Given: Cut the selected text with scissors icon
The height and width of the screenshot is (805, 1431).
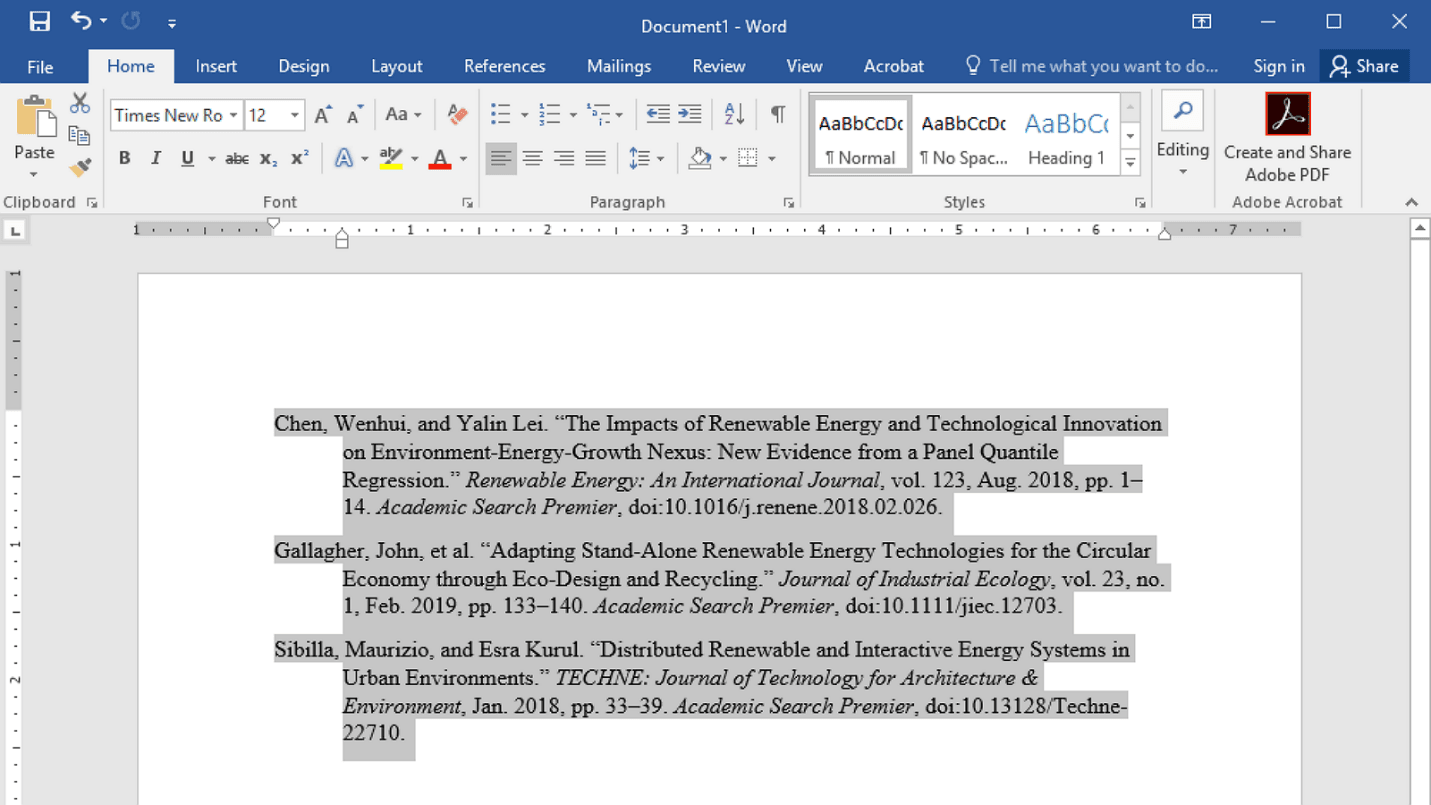Looking at the screenshot, I should pyautogui.click(x=80, y=103).
